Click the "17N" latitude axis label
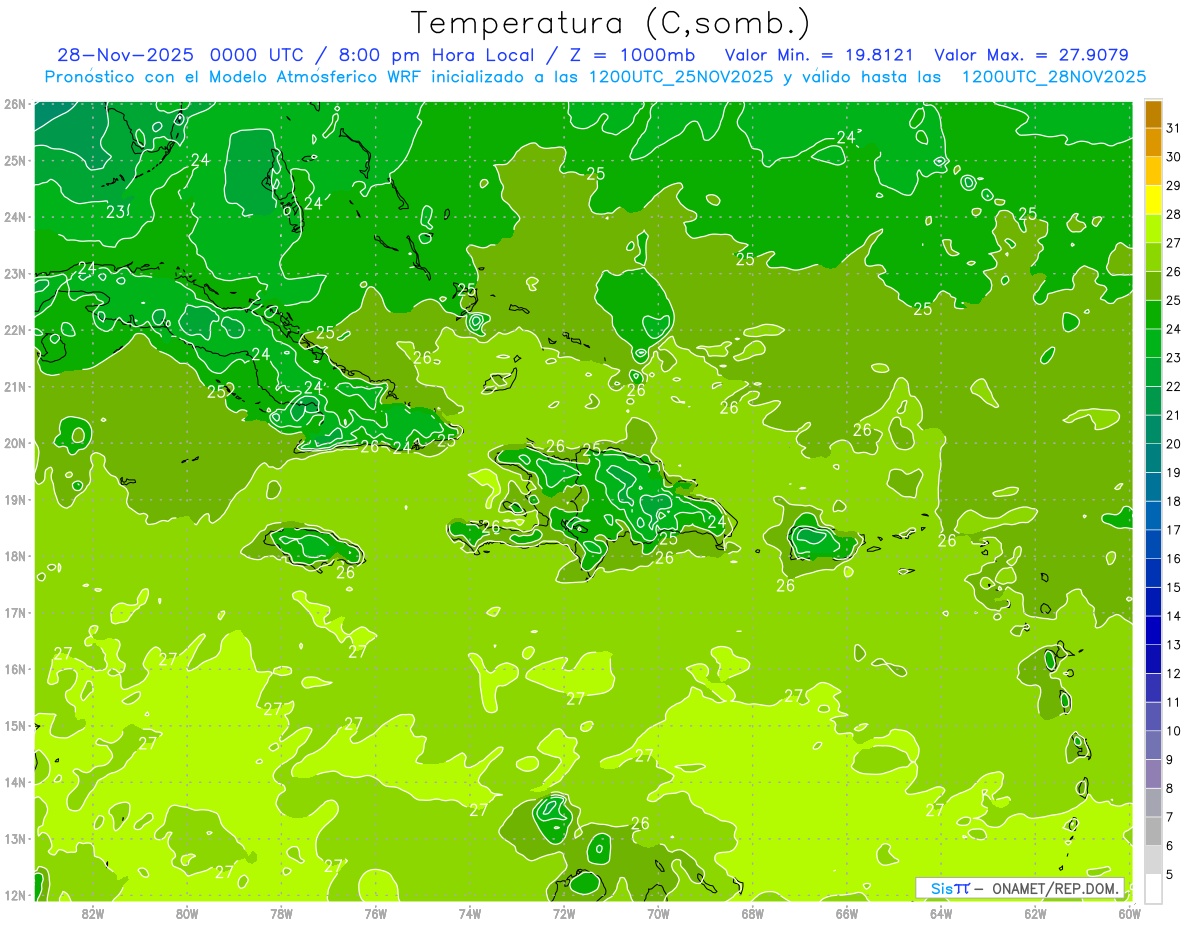1200x927 pixels. click(14, 613)
